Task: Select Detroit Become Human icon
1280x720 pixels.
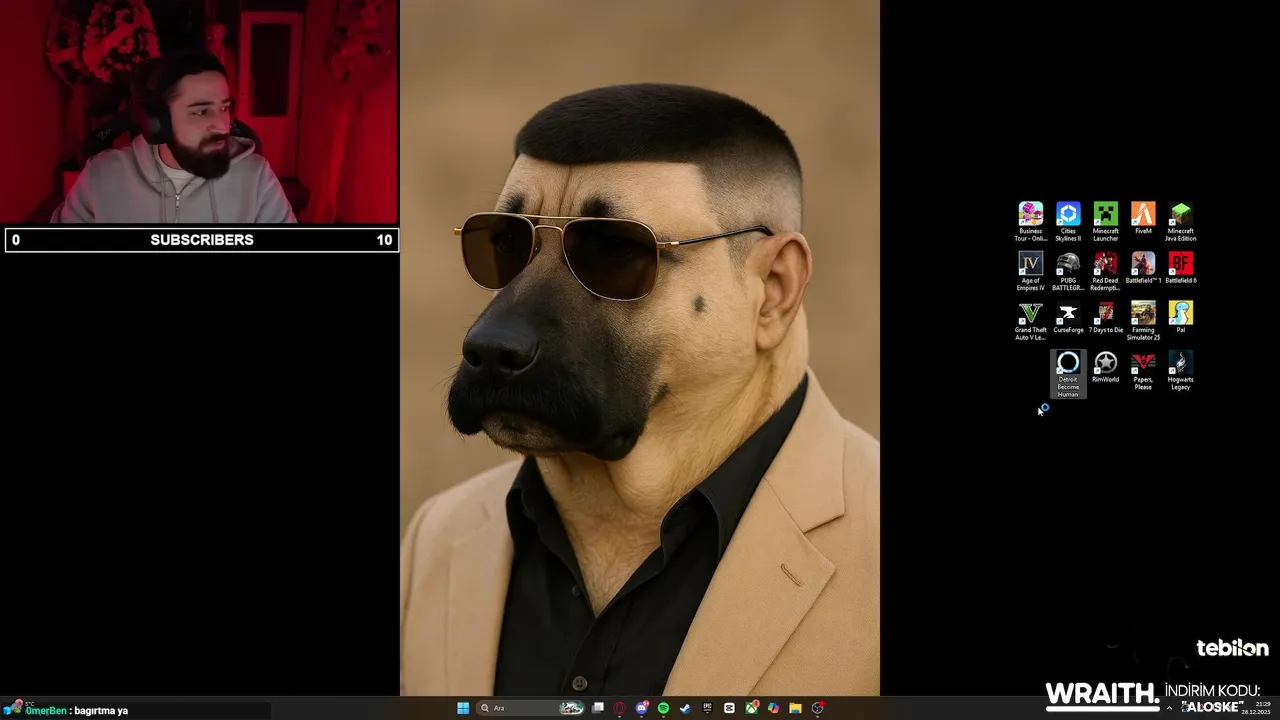Action: (1068, 374)
